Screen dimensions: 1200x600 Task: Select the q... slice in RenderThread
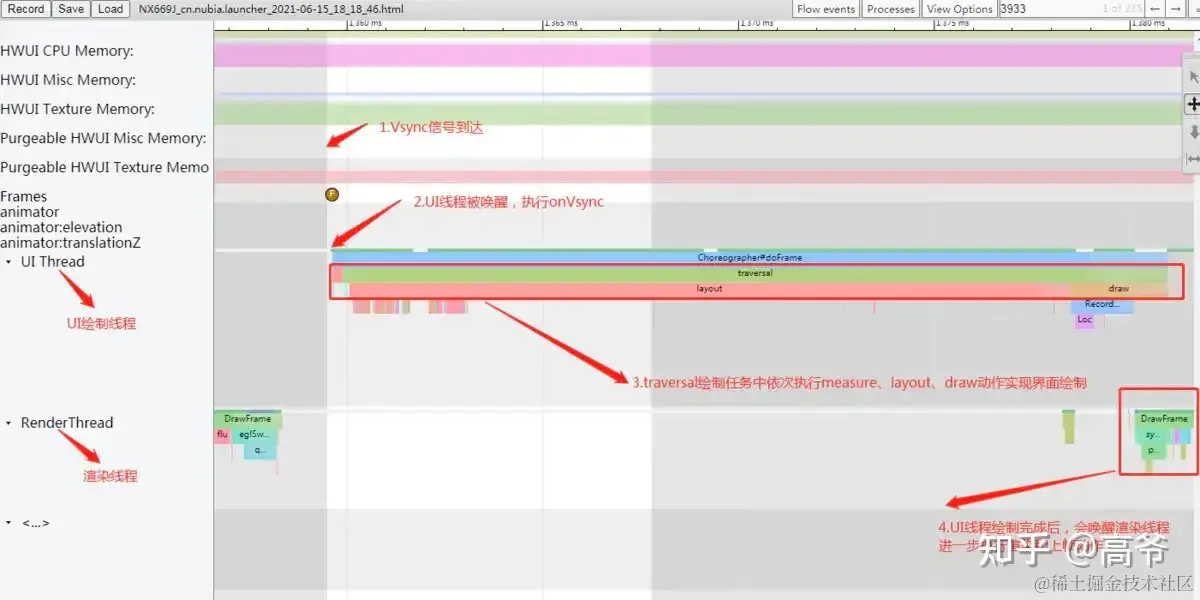tap(260, 450)
